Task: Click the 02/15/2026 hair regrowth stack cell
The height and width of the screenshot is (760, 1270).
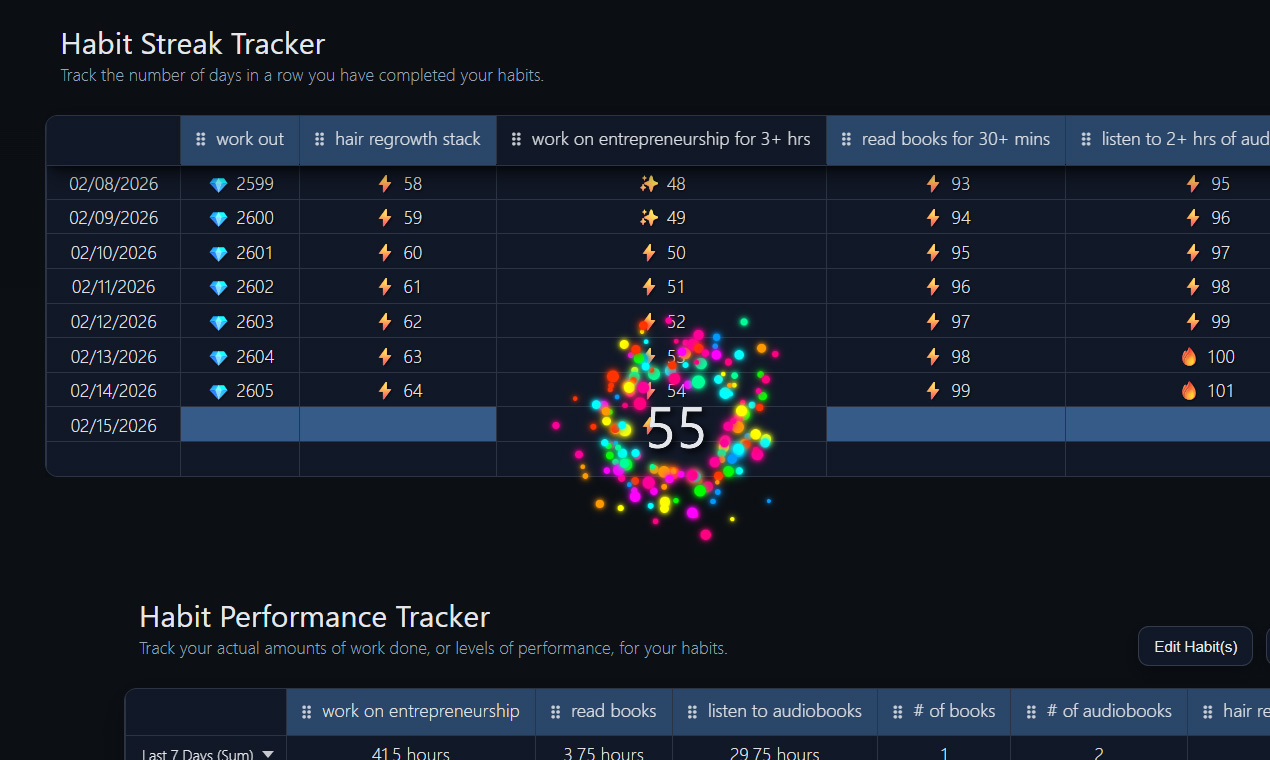Action: click(x=398, y=425)
